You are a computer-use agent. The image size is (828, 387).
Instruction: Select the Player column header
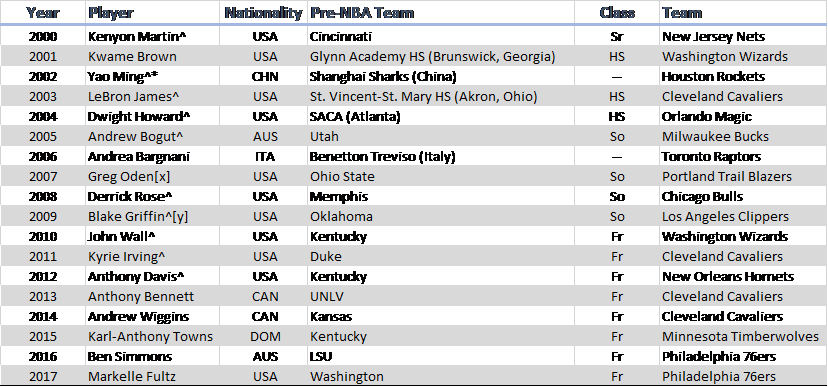pyautogui.click(x=153, y=12)
